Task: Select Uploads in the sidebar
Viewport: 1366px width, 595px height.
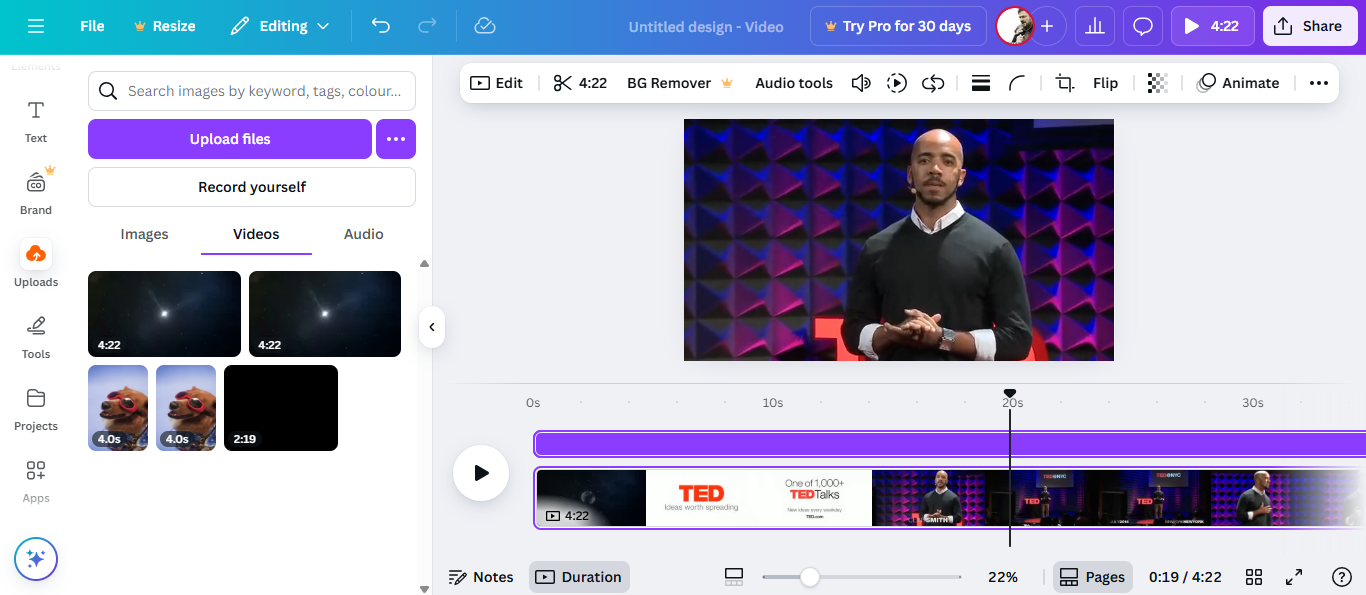Action: pyautogui.click(x=36, y=265)
